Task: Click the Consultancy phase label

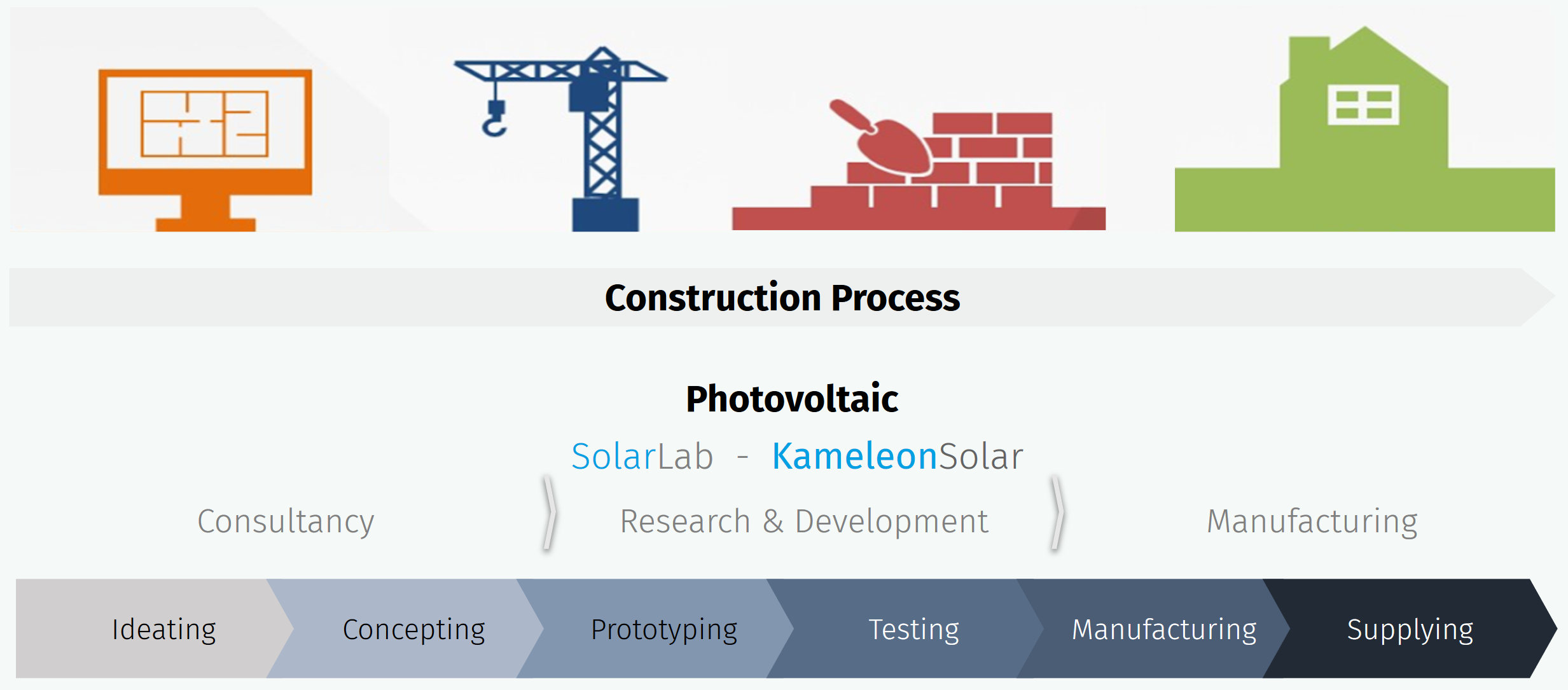Action: tap(286, 522)
